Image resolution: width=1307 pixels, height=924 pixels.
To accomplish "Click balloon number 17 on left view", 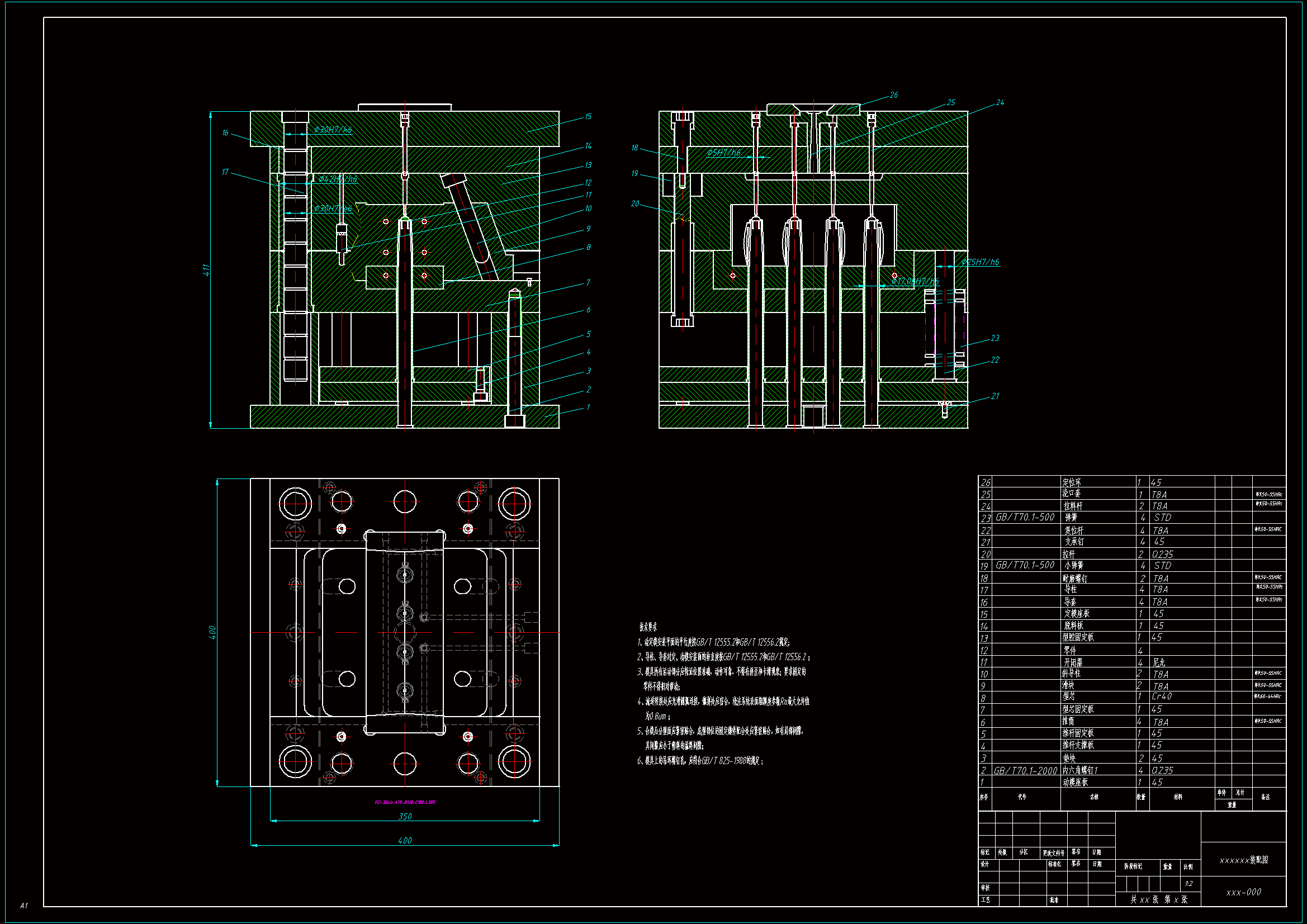I will 225,172.
